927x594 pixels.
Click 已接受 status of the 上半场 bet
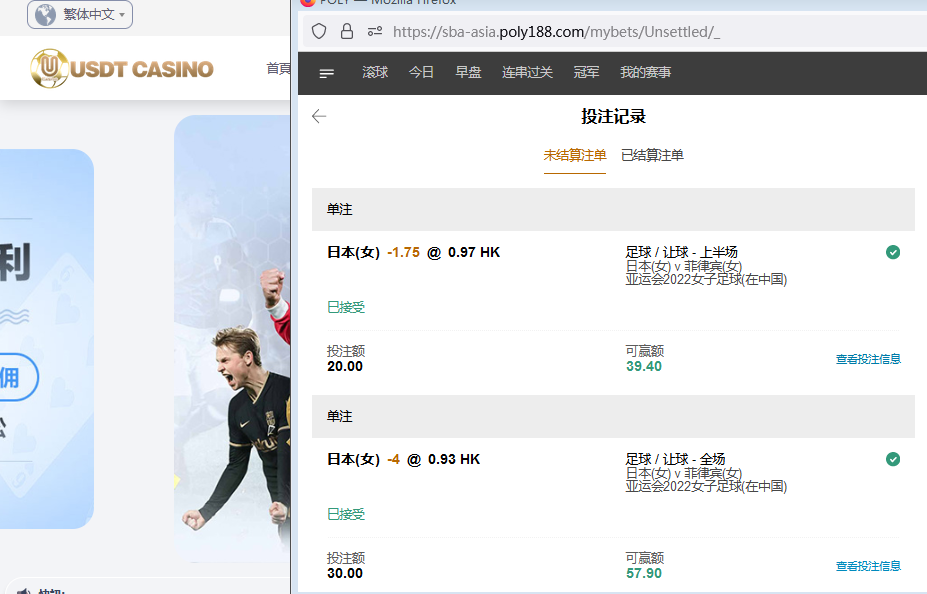click(346, 307)
